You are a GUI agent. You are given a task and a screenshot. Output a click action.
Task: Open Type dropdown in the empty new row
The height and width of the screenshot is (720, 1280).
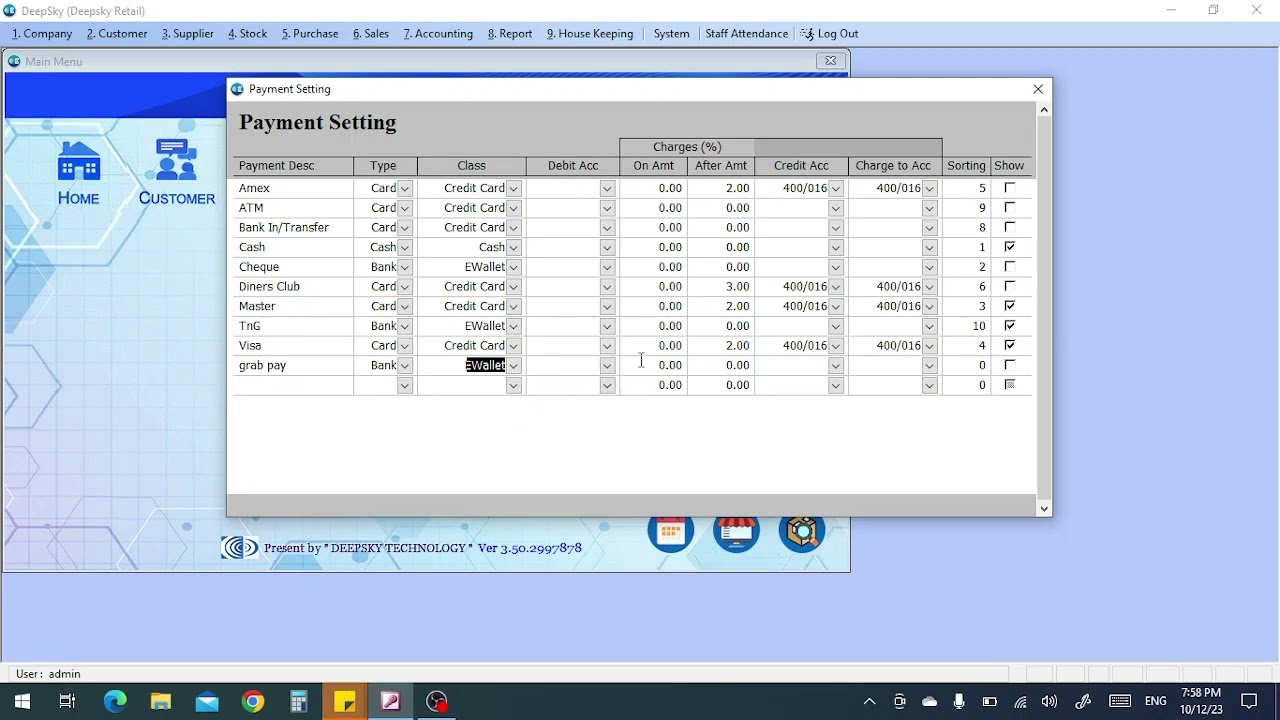tap(405, 385)
